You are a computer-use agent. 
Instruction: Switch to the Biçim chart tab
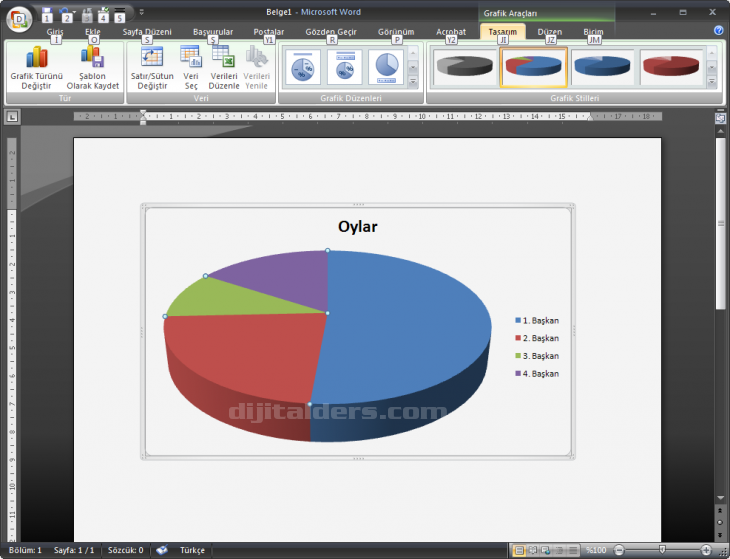[x=593, y=32]
